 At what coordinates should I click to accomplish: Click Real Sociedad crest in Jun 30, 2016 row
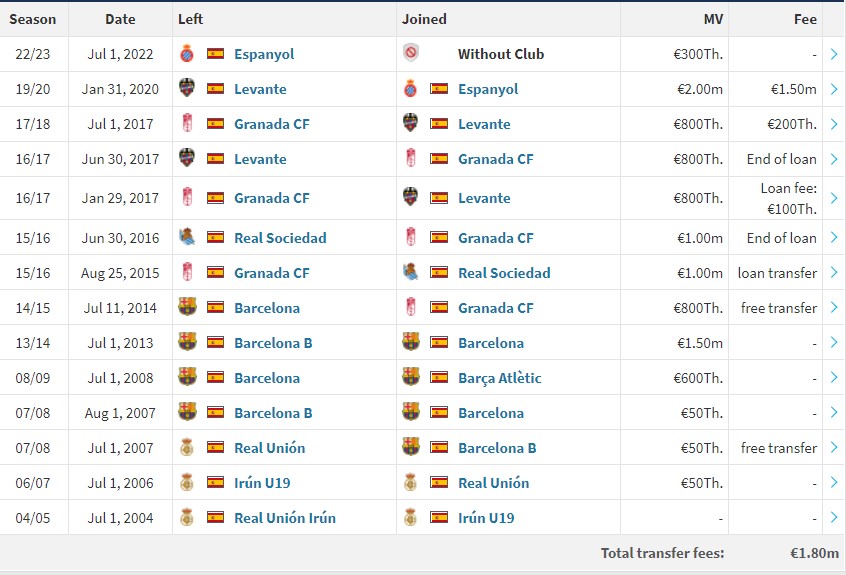[x=187, y=237]
